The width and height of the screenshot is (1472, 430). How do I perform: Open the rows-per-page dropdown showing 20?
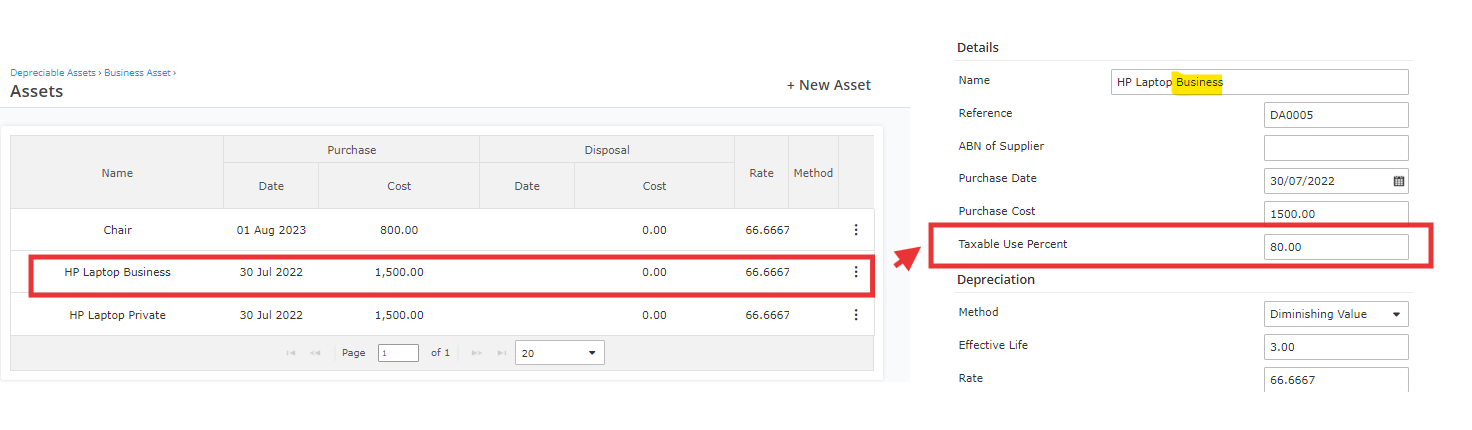(x=560, y=353)
